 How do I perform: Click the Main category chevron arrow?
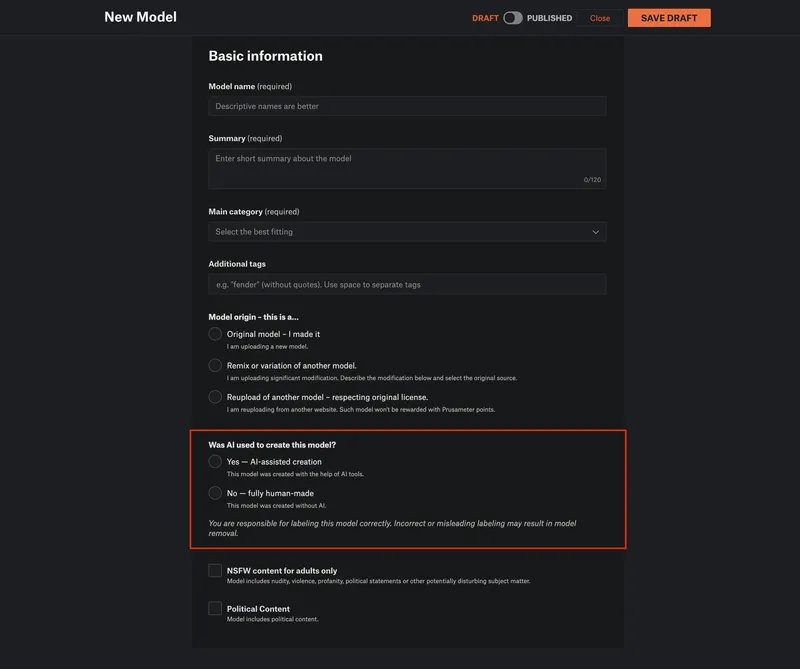595,232
